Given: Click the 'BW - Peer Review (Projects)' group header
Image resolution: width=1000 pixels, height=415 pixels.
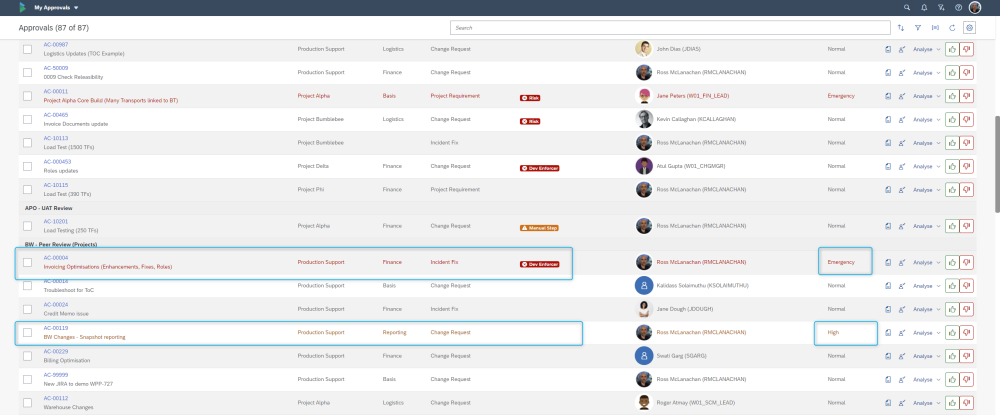Looking at the screenshot, I should pos(61,244).
